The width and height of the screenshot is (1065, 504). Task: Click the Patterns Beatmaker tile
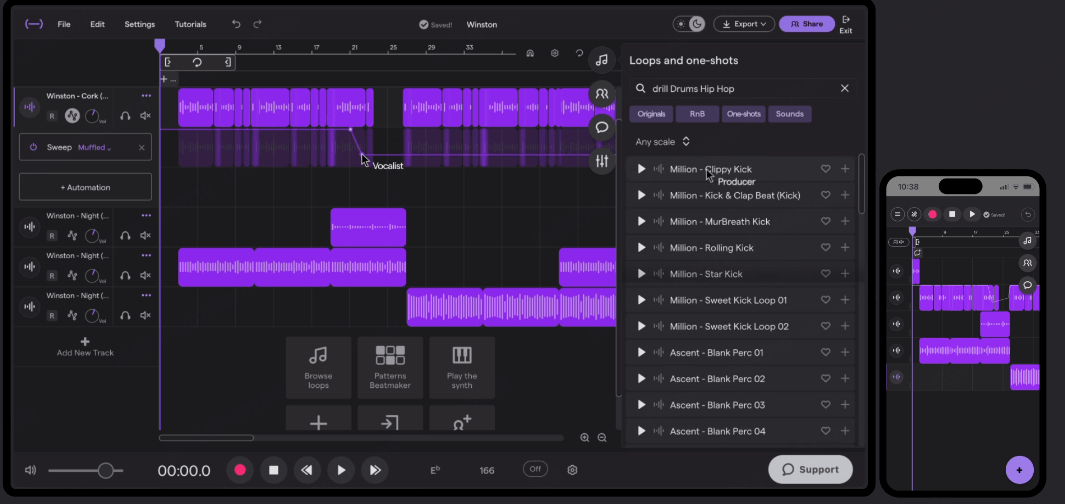point(390,367)
